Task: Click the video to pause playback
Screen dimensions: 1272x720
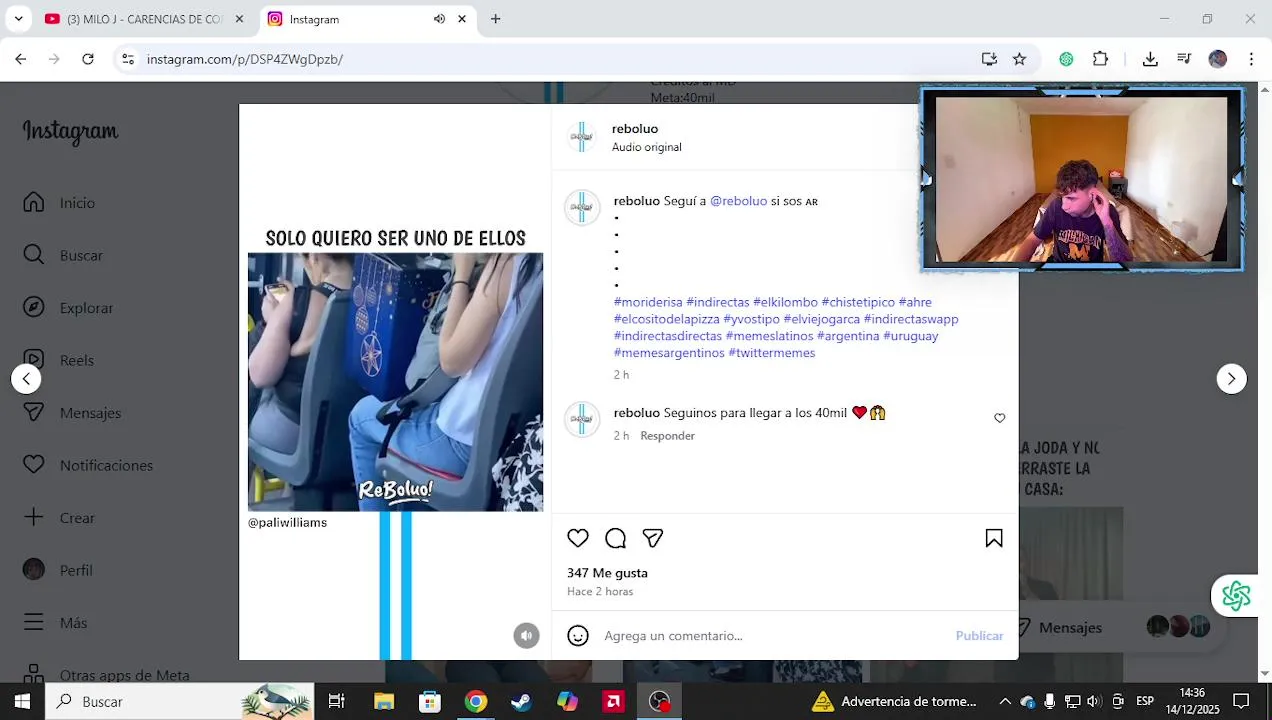Action: 395,382
